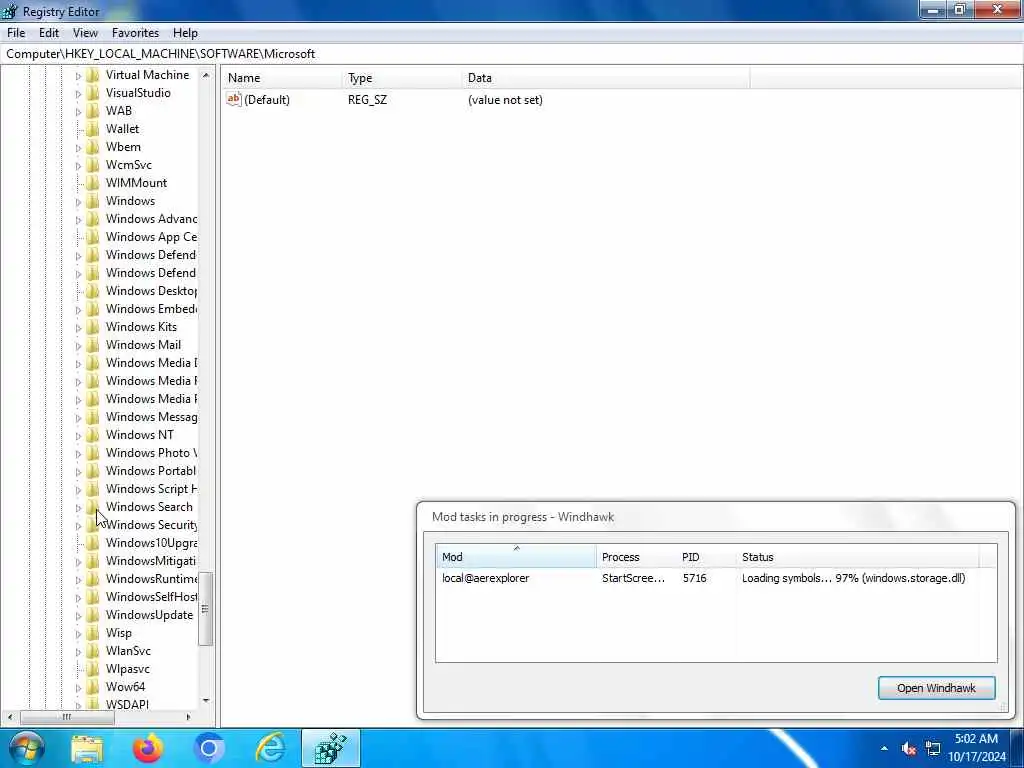Viewport: 1024px width, 768px height.
Task: Expand the Windows Search key
Action: (78, 507)
